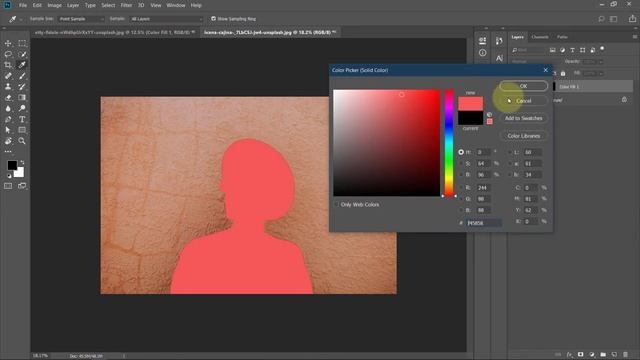This screenshot has height=360, width=640.
Task: Select the Eyedropper tool in the toolbox
Action: pyautogui.click(x=22, y=65)
